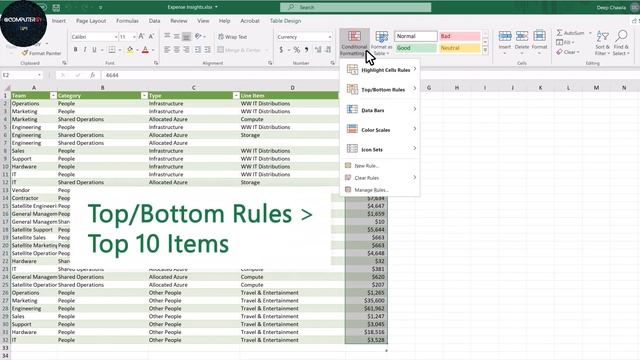Screen dimensions: 640x360
Task: Click the Insert Function fx icon
Action: point(93,75)
